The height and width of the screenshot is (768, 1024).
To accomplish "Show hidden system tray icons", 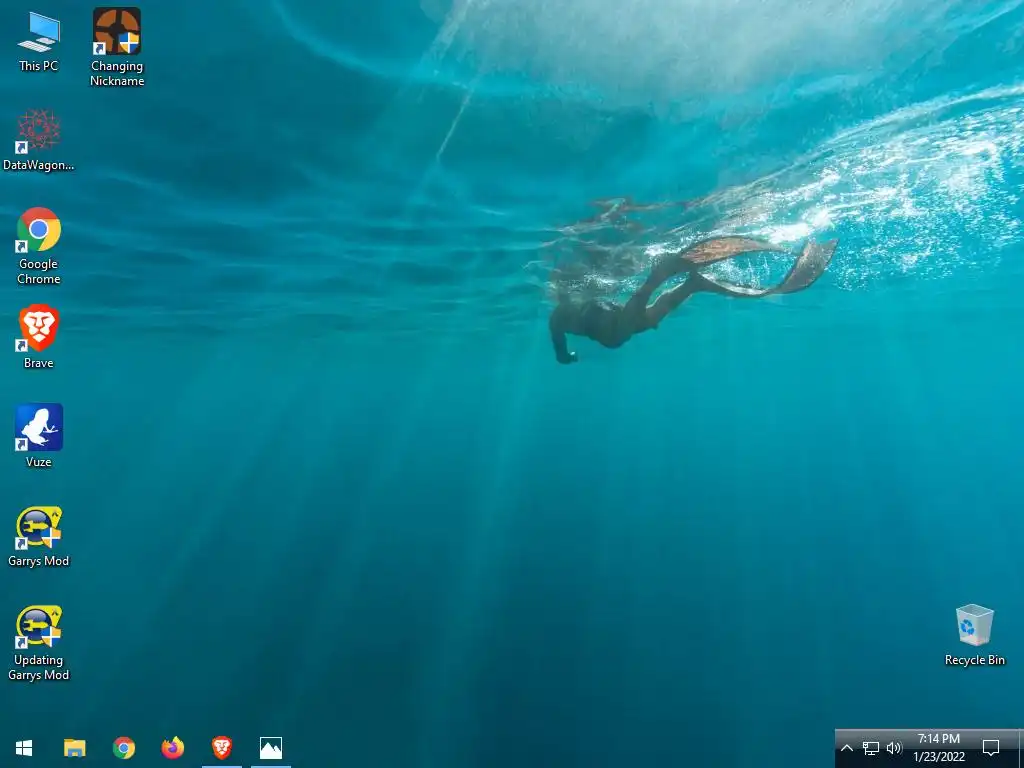I will coord(846,748).
